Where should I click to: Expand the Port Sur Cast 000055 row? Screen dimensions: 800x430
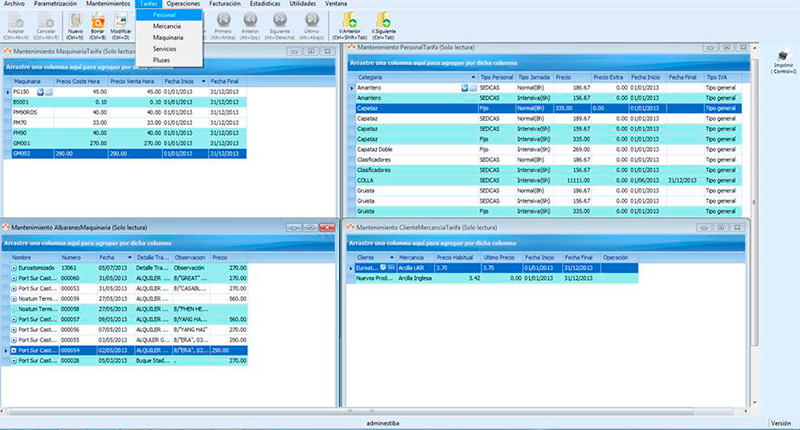click(x=14, y=340)
